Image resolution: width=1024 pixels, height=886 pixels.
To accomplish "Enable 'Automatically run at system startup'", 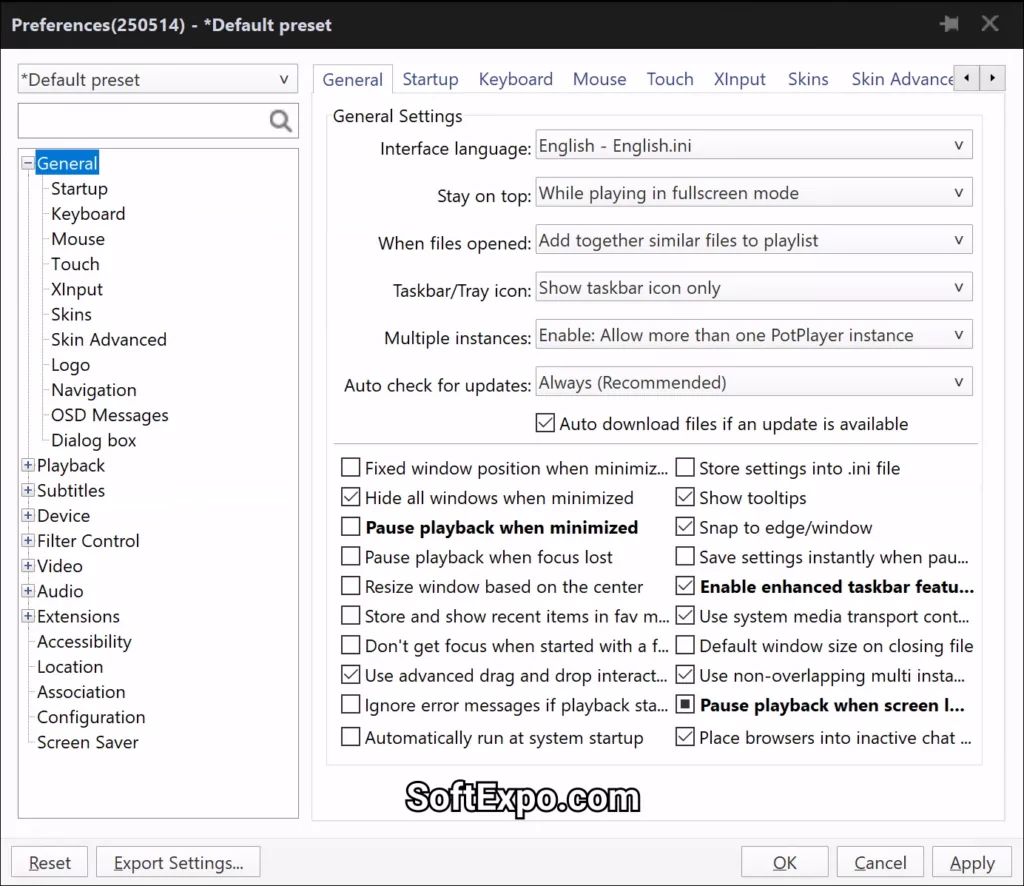I will (x=351, y=737).
